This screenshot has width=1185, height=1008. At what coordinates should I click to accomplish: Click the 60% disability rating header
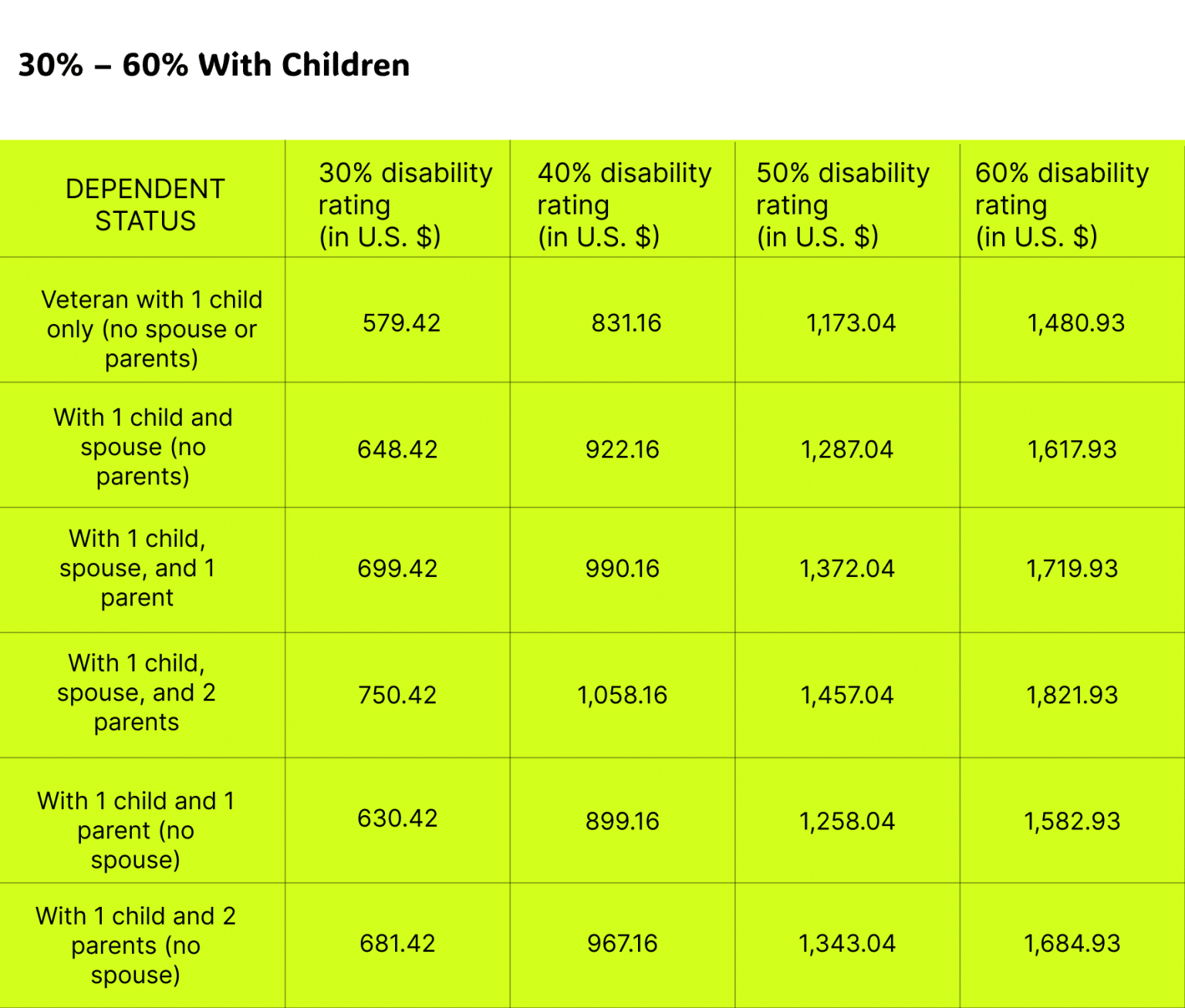(x=1062, y=205)
